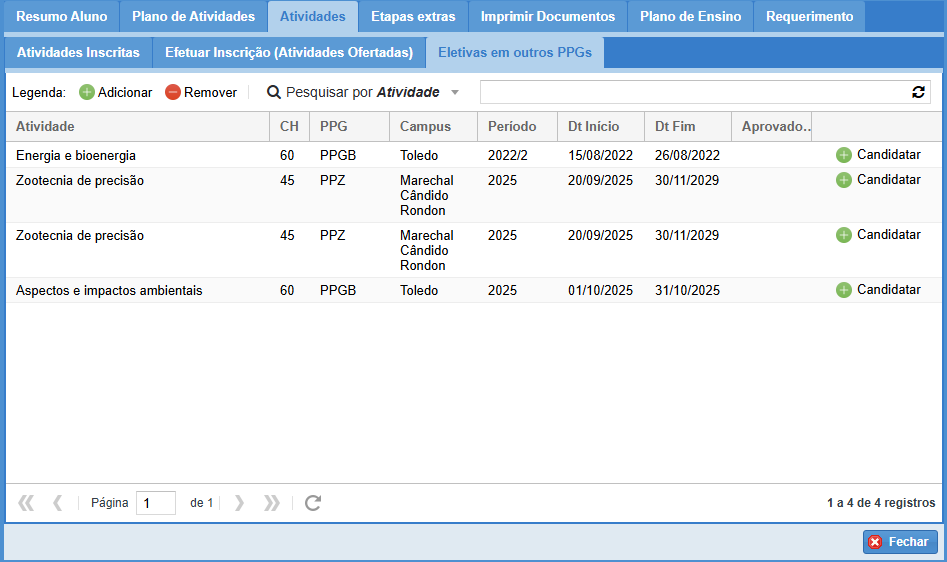
Task: Click the next page arrow
Action: point(239,503)
